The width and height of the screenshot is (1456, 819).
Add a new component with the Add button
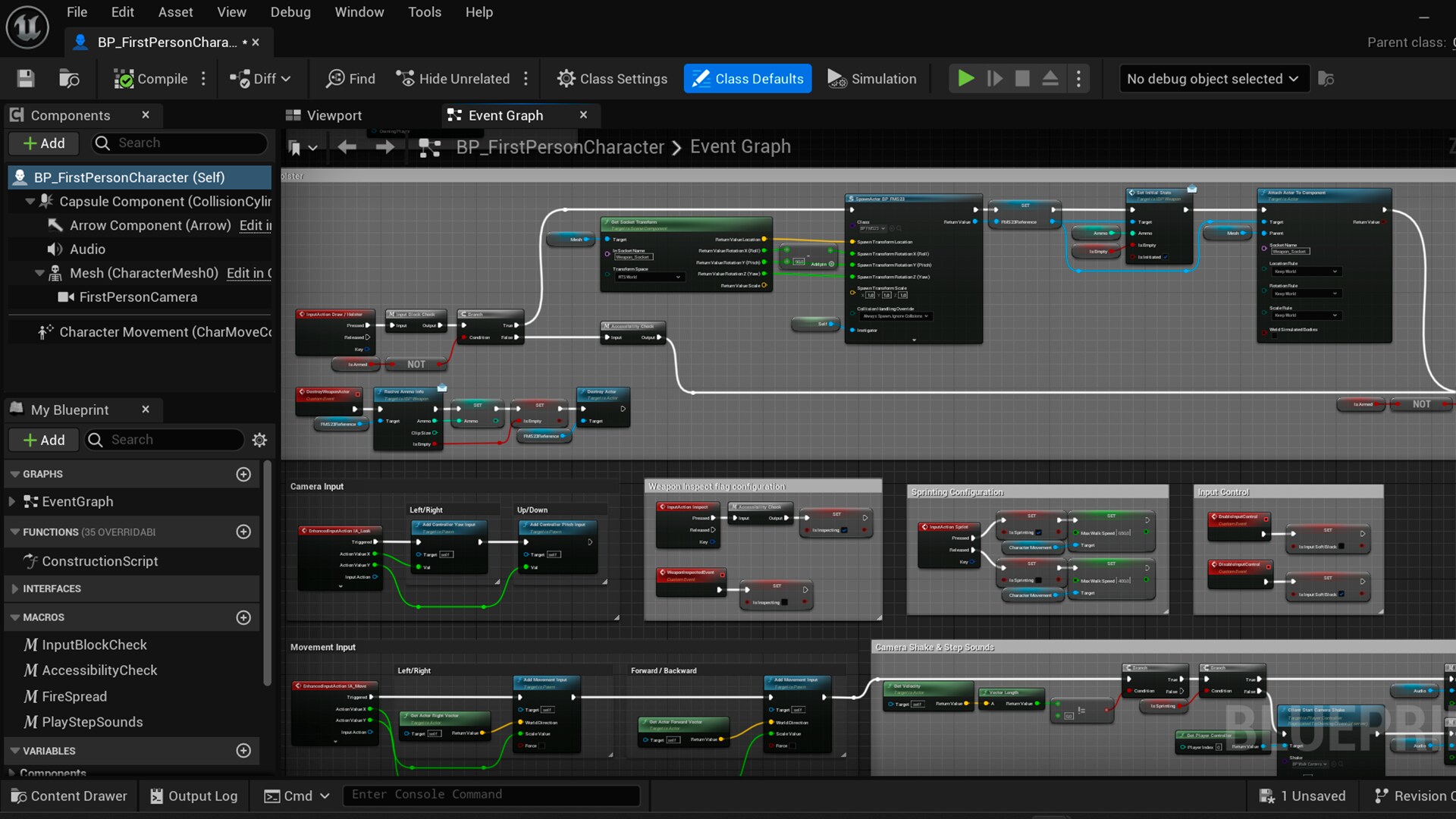tap(43, 143)
